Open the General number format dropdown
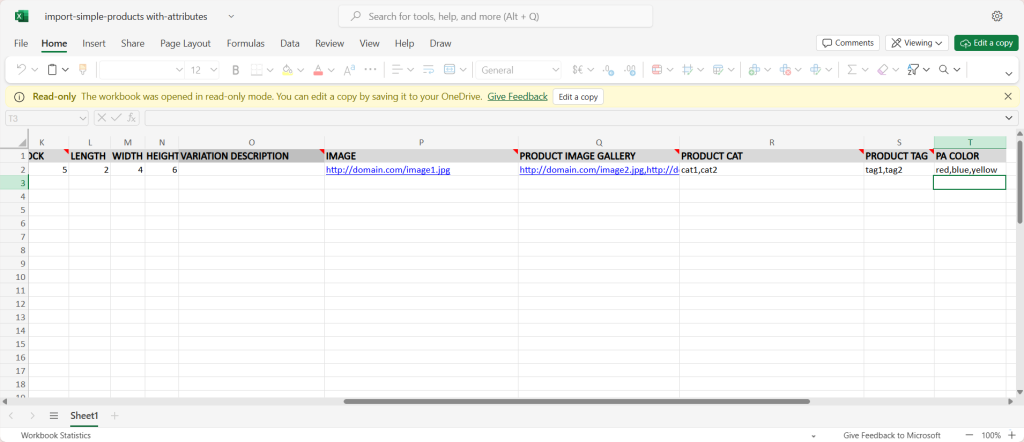The image size is (1024, 442). (519, 70)
